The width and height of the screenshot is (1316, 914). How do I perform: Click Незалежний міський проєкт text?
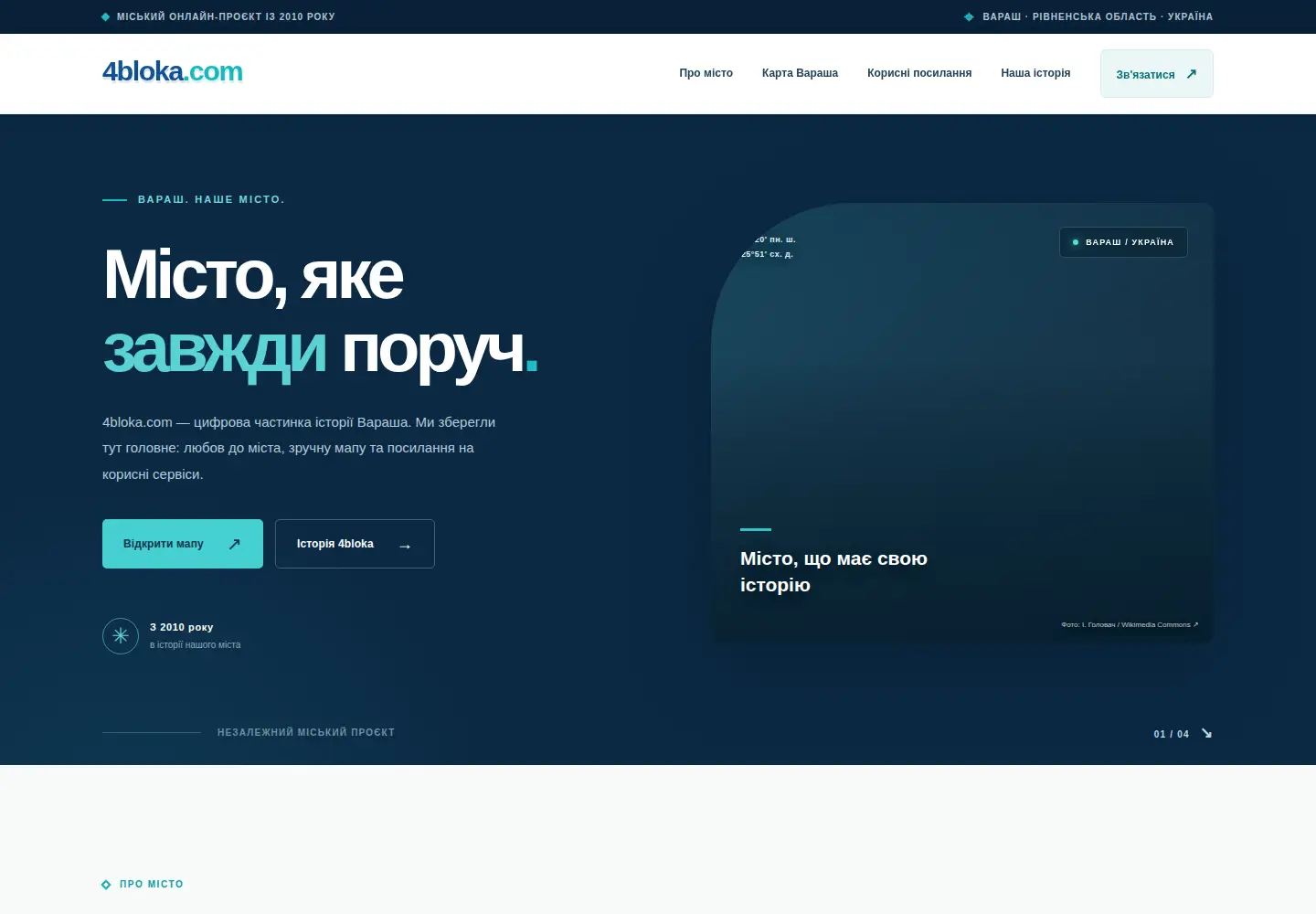point(306,732)
